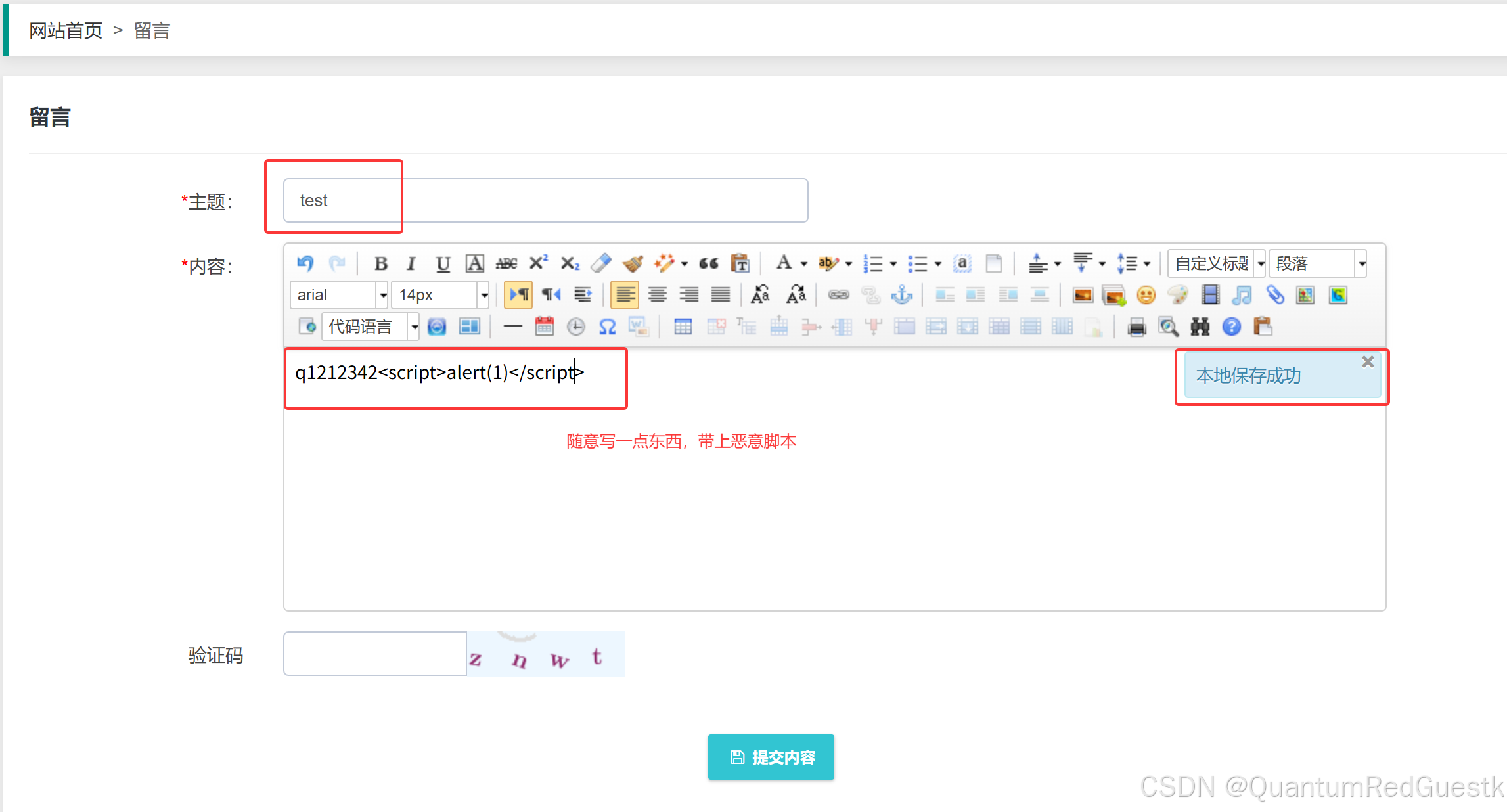
Task: Toggle center text alignment
Action: [657, 295]
